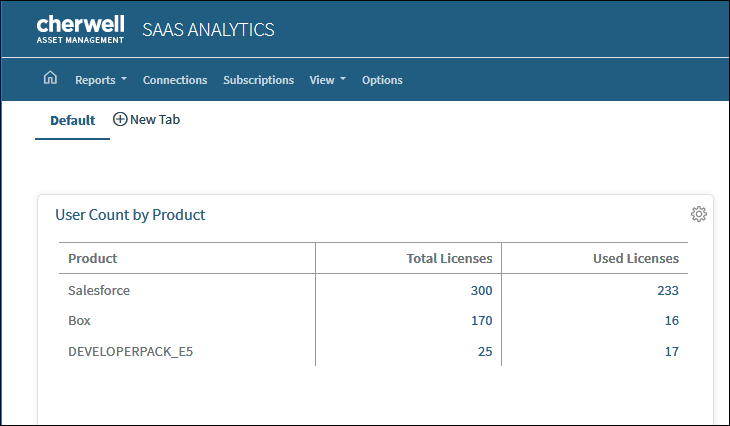Click the Salesforce product row

coord(373,290)
